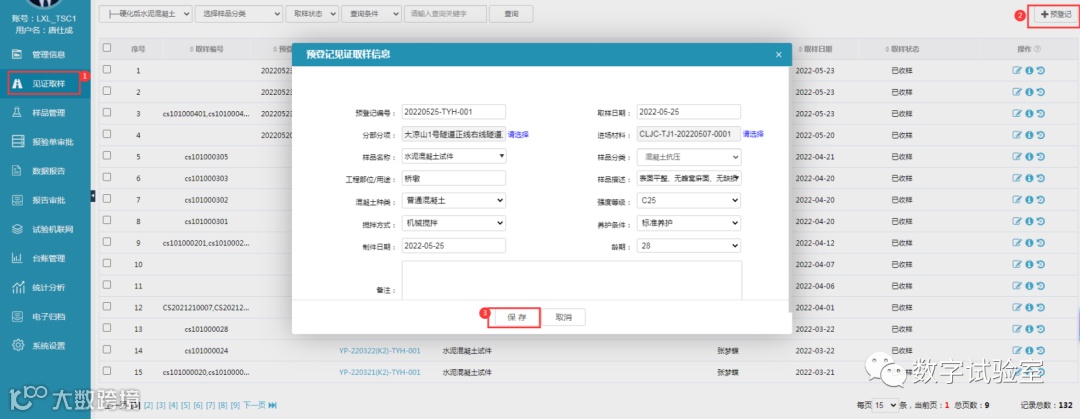Open info icon for 2022-05-20 row
This screenshot has width=1080, height=419.
pos(1029,135)
